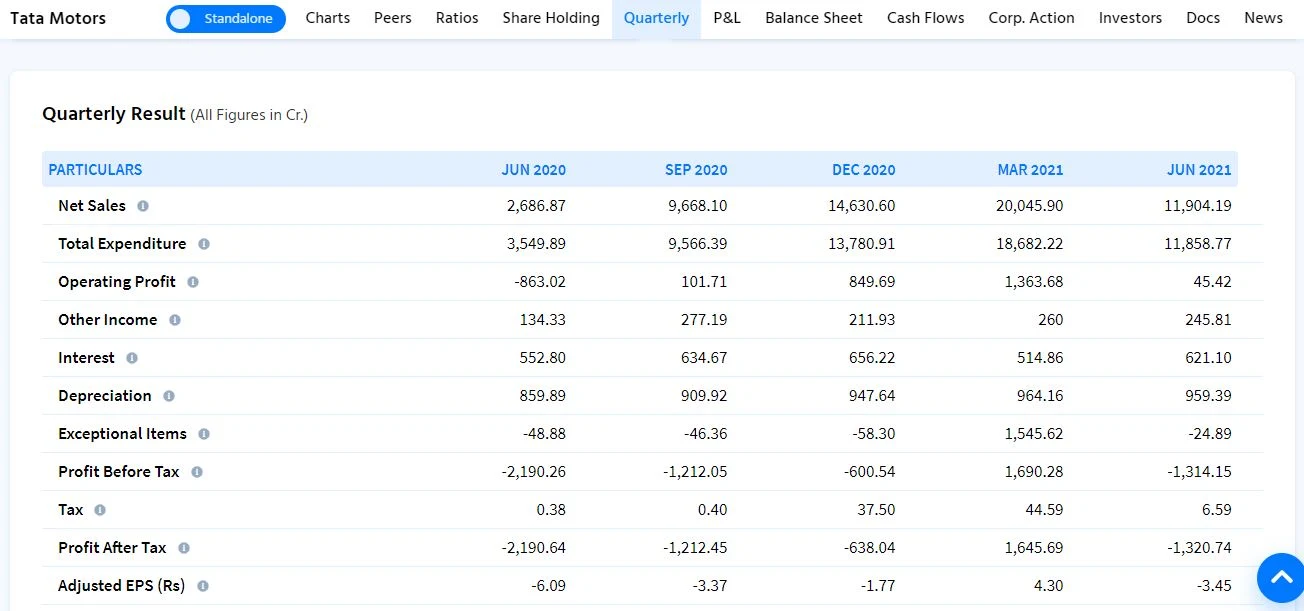Image resolution: width=1304 pixels, height=611 pixels.
Task: Switch the Standalone toggle to Consolidated
Action: [225, 18]
